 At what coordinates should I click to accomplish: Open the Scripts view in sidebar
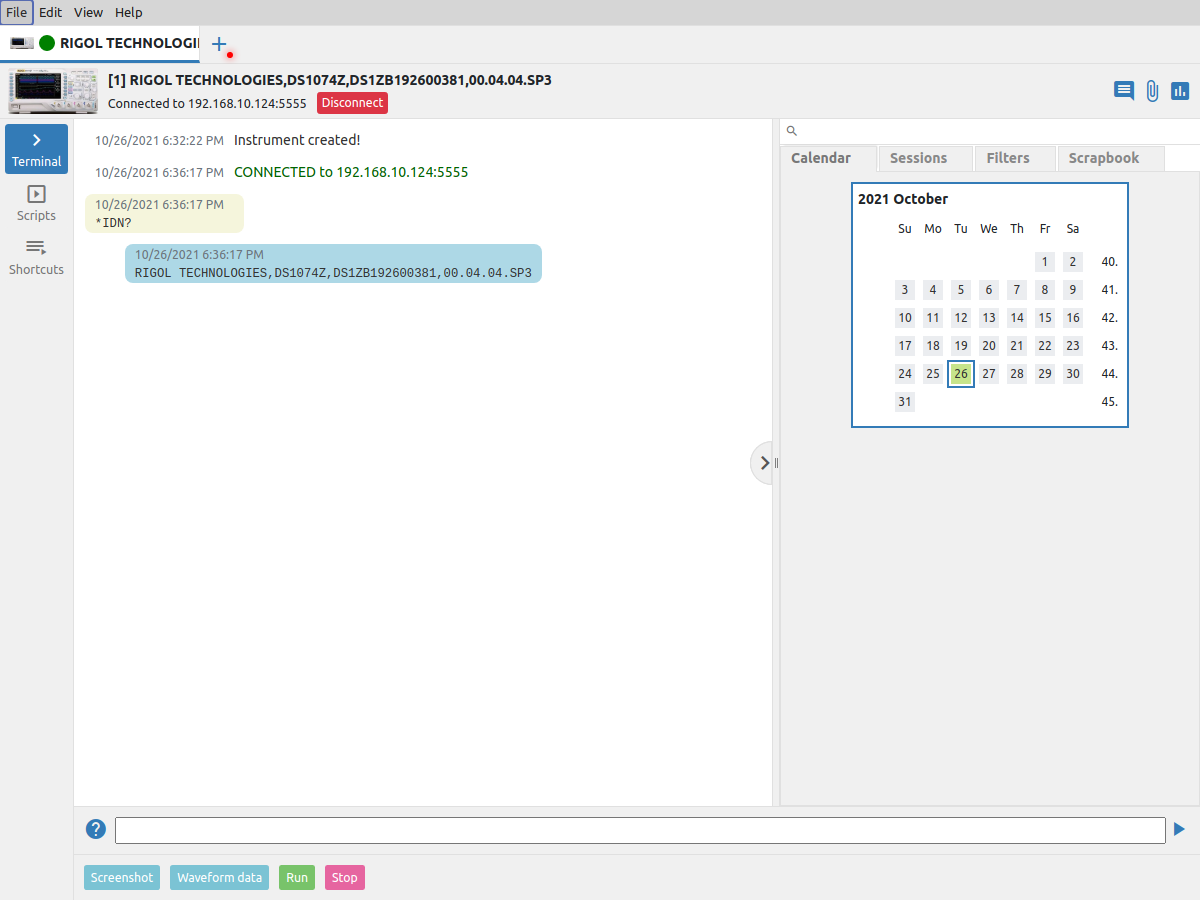[36, 203]
